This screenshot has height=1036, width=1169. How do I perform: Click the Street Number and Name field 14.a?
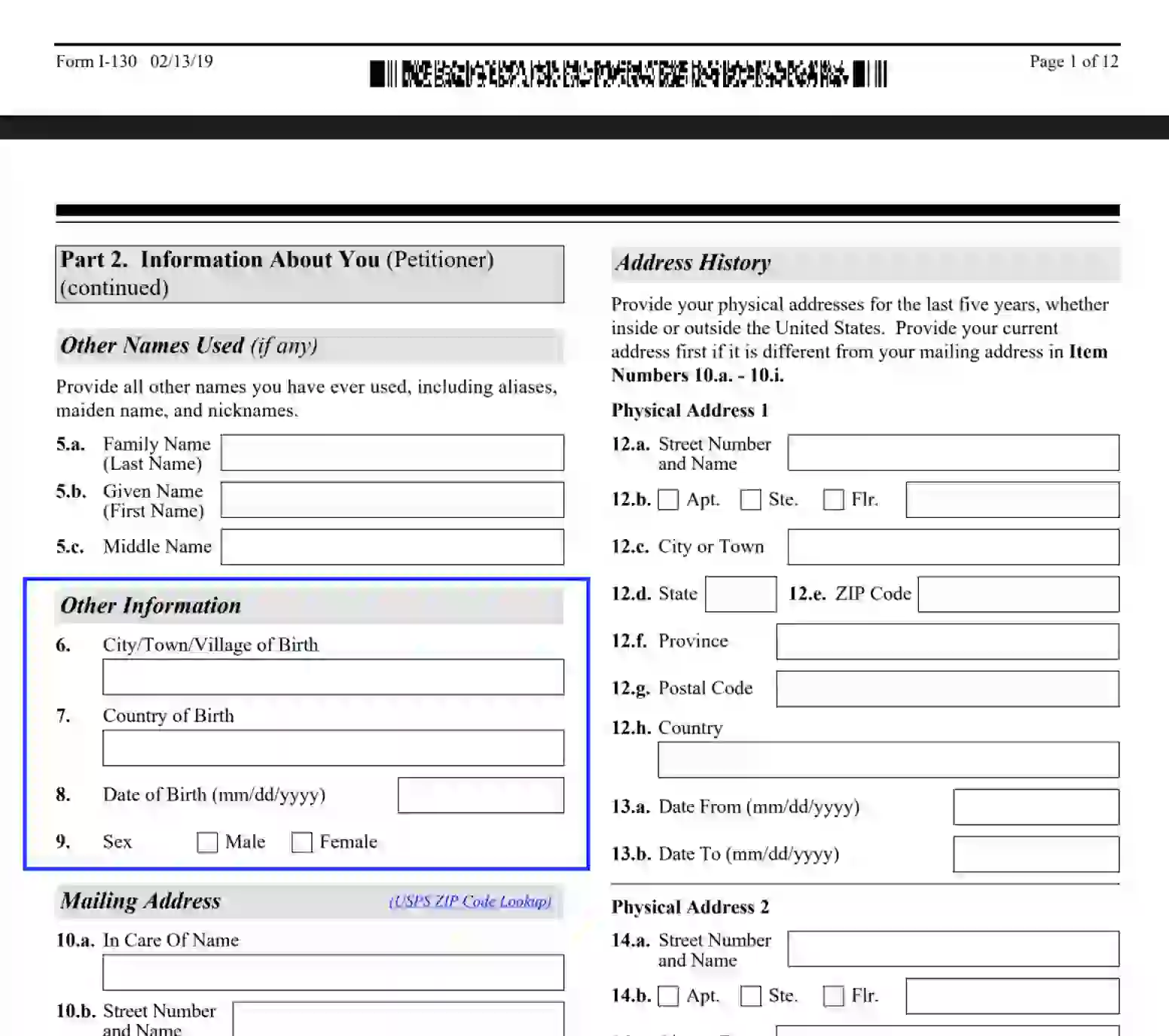click(952, 949)
